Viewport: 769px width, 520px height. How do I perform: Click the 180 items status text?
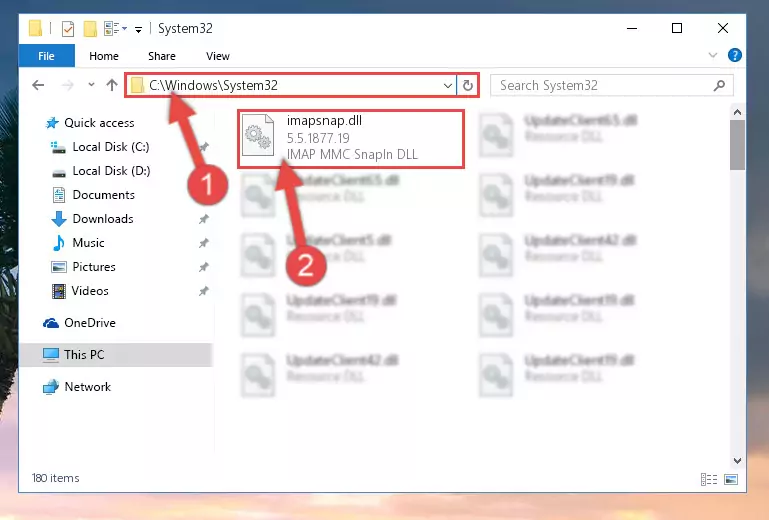[55, 478]
